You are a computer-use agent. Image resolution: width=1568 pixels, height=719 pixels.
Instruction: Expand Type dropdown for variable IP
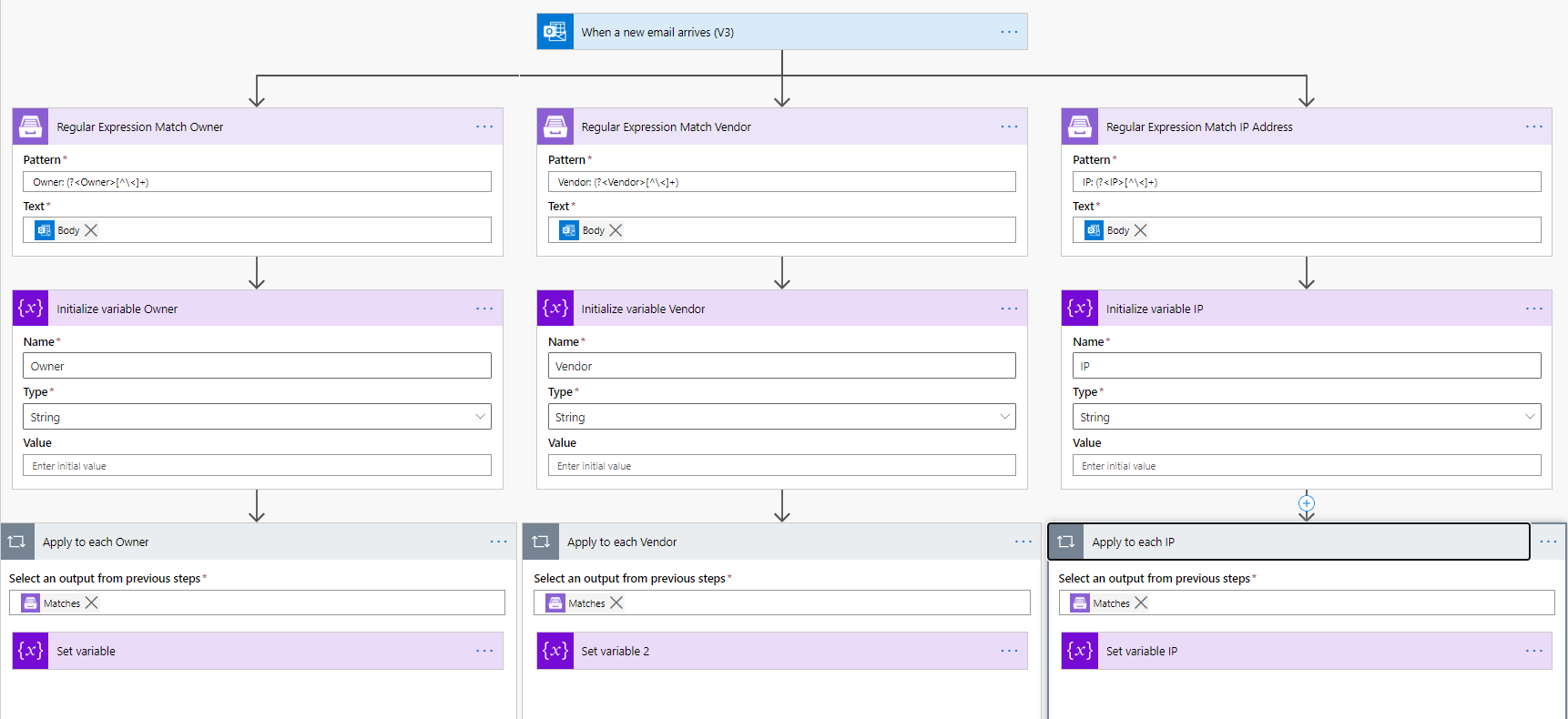pos(1529,417)
